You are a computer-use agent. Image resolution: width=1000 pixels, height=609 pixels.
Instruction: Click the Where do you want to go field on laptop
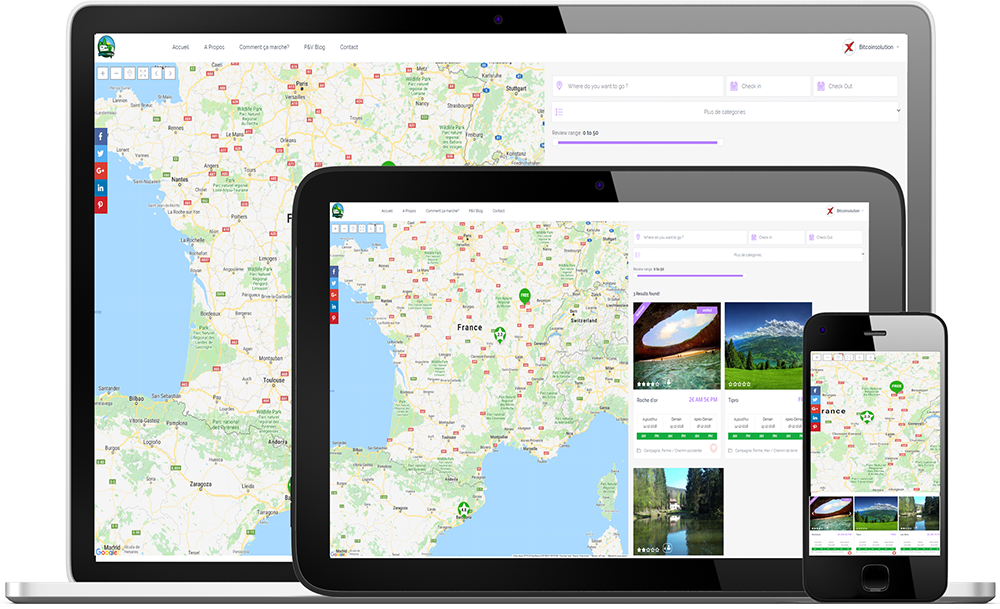[638, 86]
